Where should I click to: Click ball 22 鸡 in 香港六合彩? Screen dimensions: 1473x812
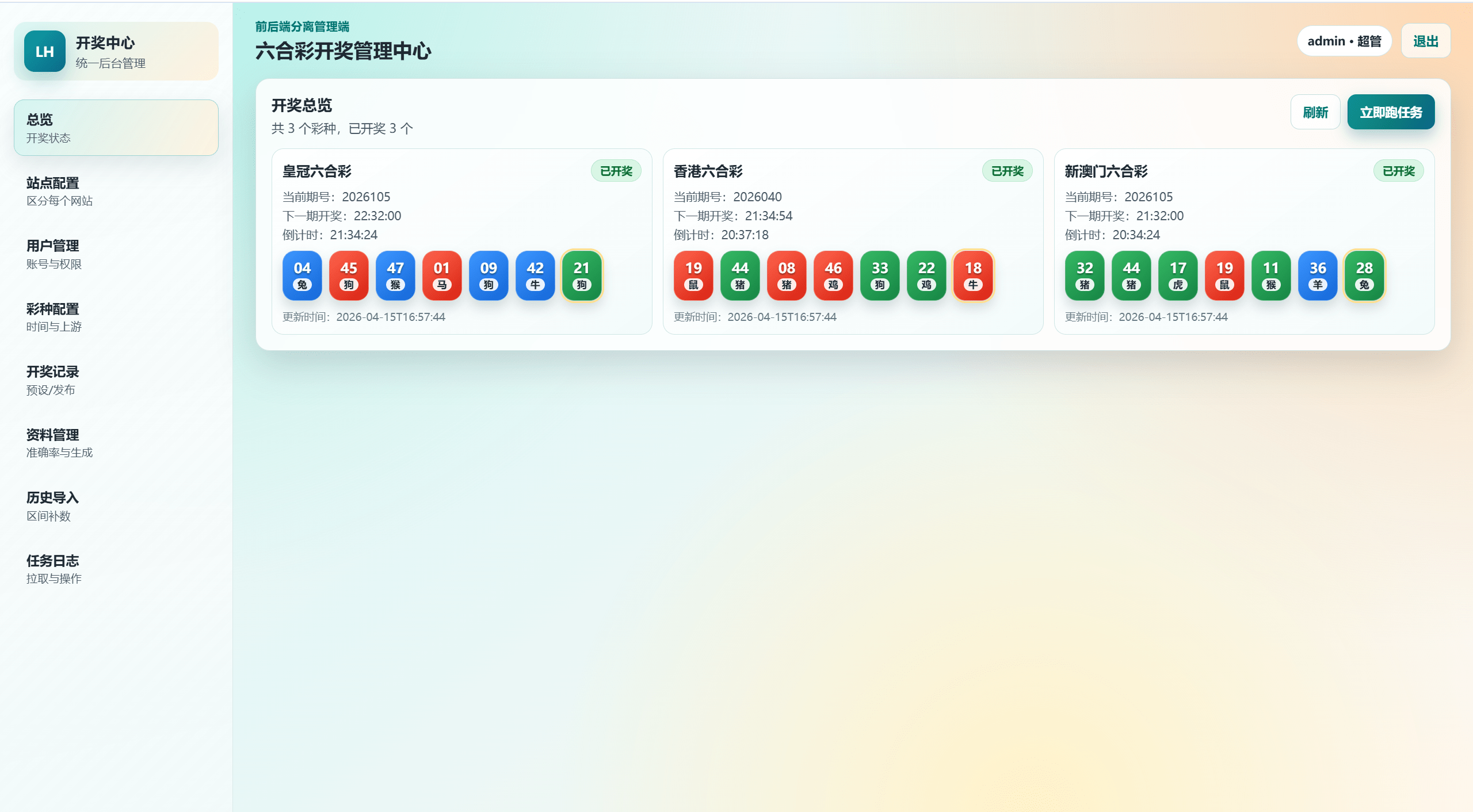coord(926,275)
